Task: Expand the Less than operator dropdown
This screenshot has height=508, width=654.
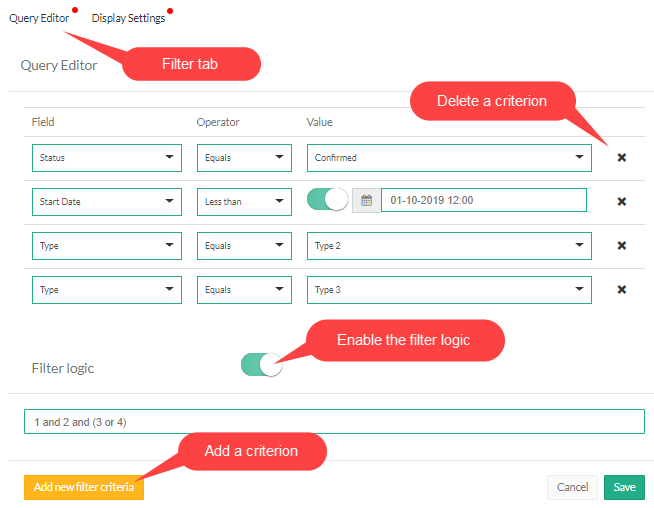Action: pyautogui.click(x=243, y=202)
